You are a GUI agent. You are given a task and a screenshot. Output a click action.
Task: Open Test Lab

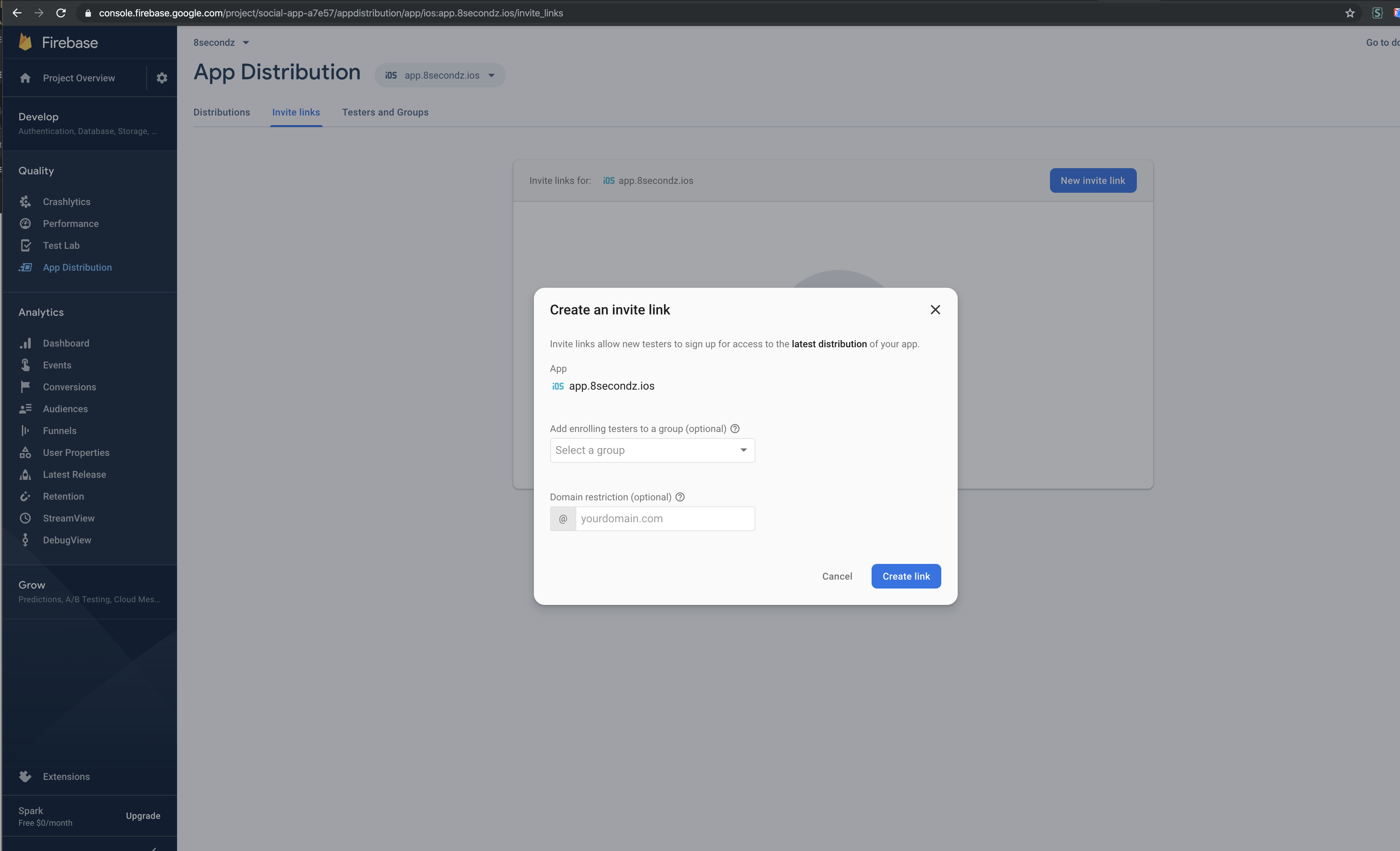(62, 245)
